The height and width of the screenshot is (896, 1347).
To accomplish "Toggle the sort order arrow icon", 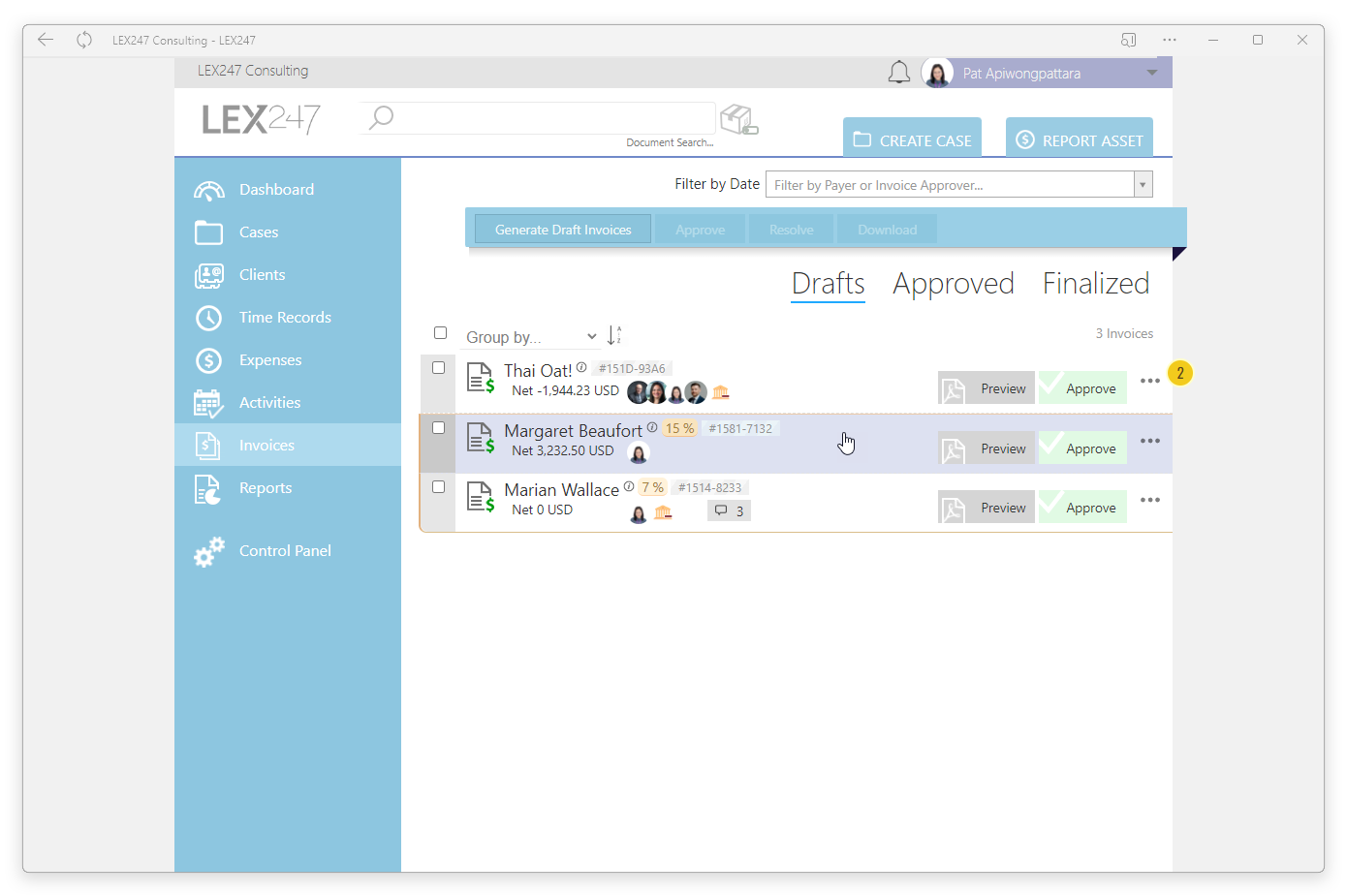I will pyautogui.click(x=614, y=335).
